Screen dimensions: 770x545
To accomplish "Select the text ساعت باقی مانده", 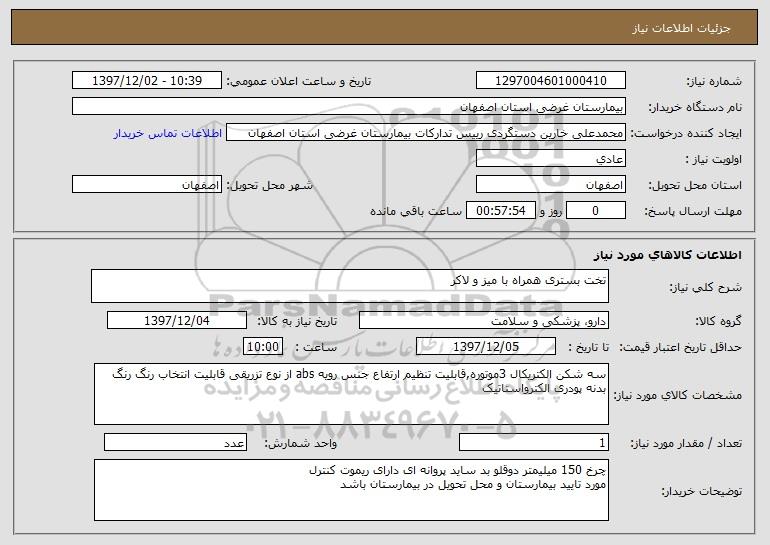I will (x=415, y=211).
